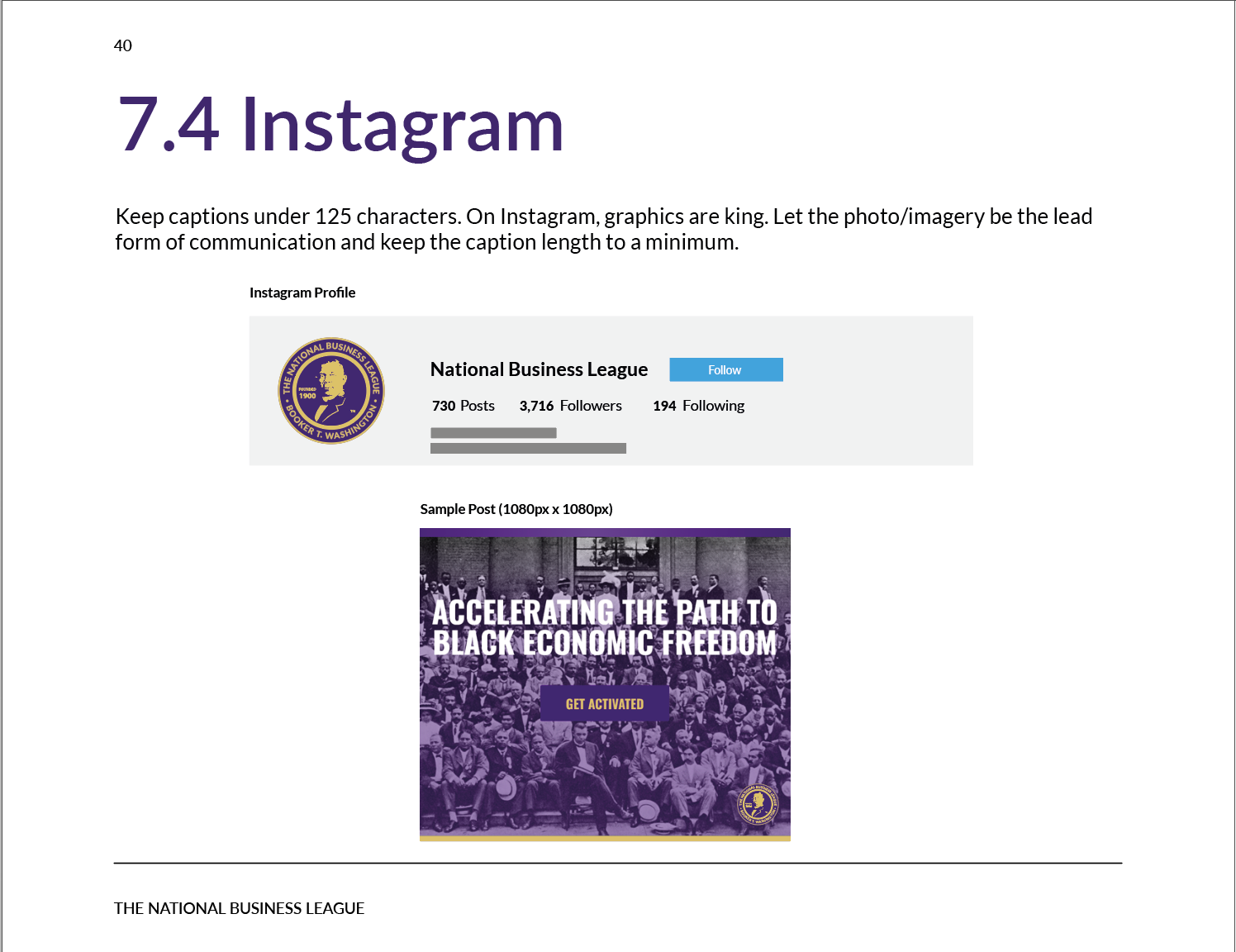Click the shorter gray bio placeholder bar
Viewport: 1236px width, 952px height.
(493, 433)
